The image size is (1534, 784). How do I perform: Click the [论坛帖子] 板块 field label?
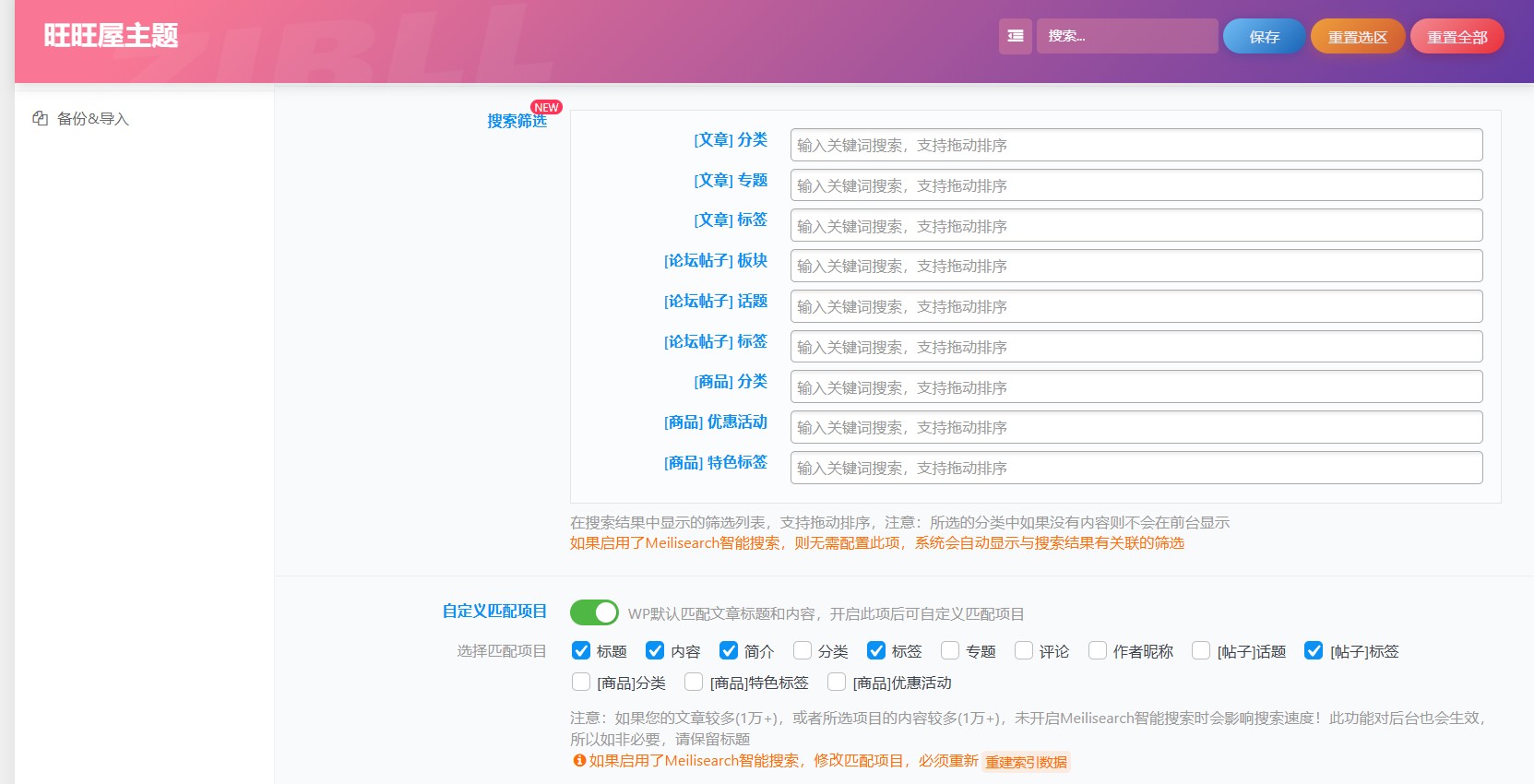pyautogui.click(x=716, y=260)
